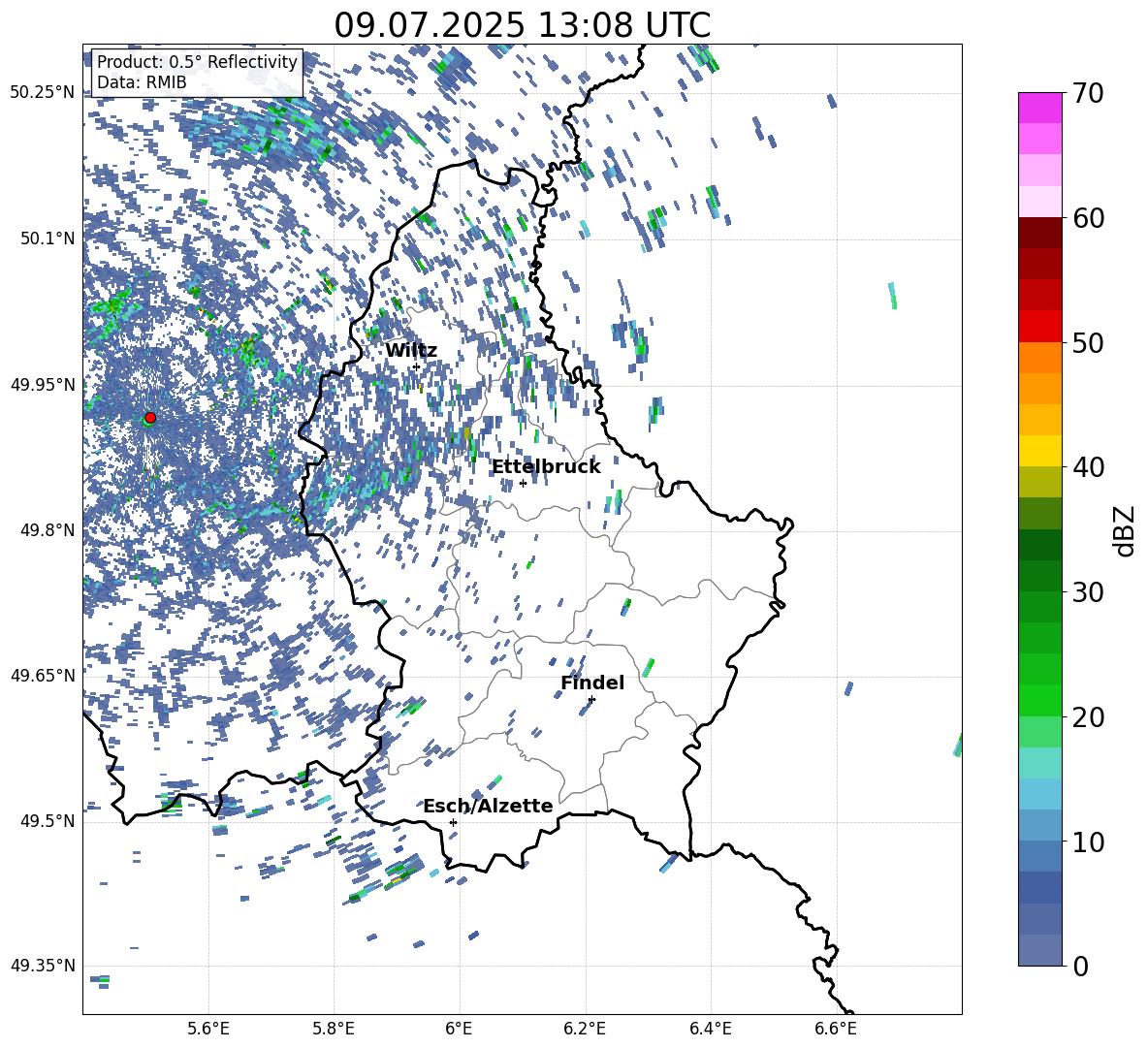
Task: Click the magenta 70 dBZ colorbar segment
Action: tap(1039, 108)
